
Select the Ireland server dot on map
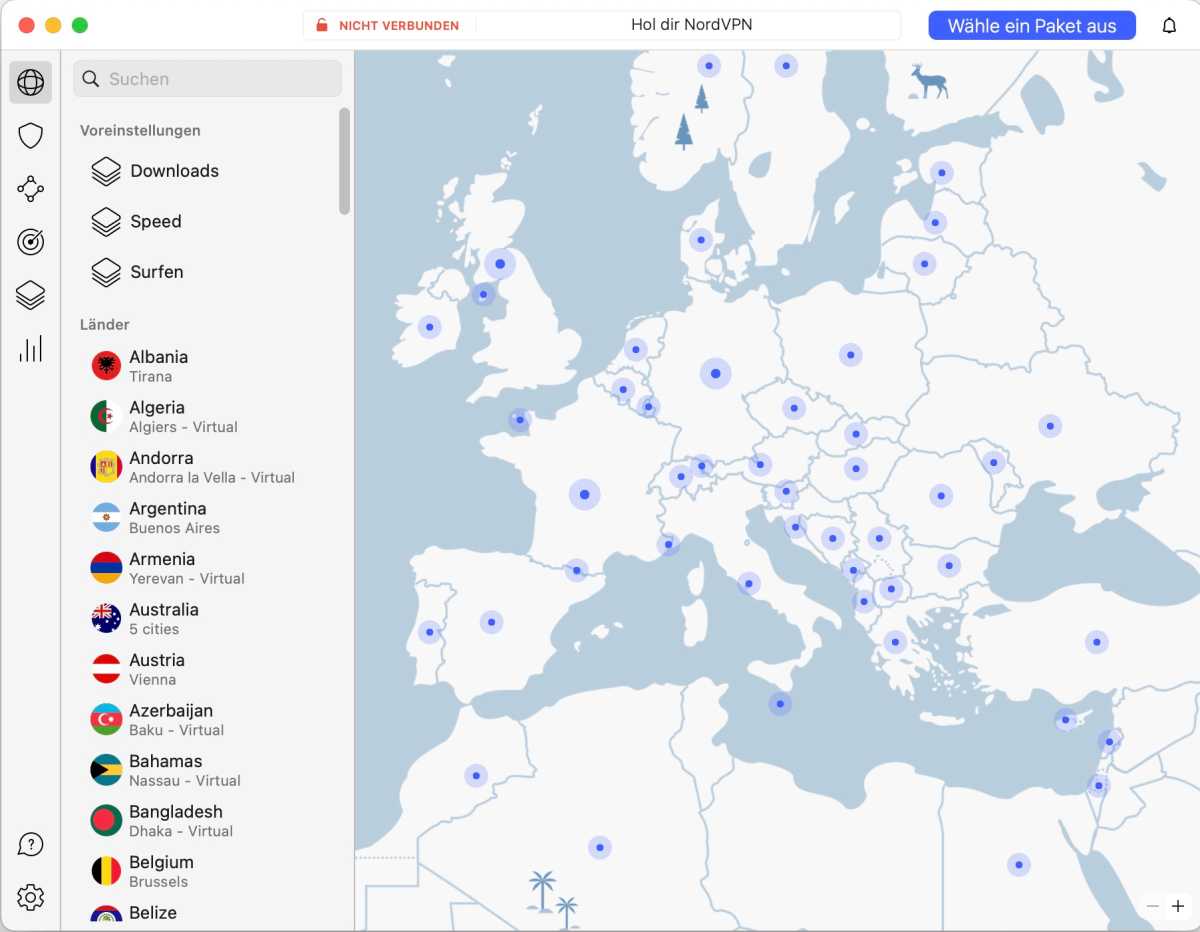(429, 326)
